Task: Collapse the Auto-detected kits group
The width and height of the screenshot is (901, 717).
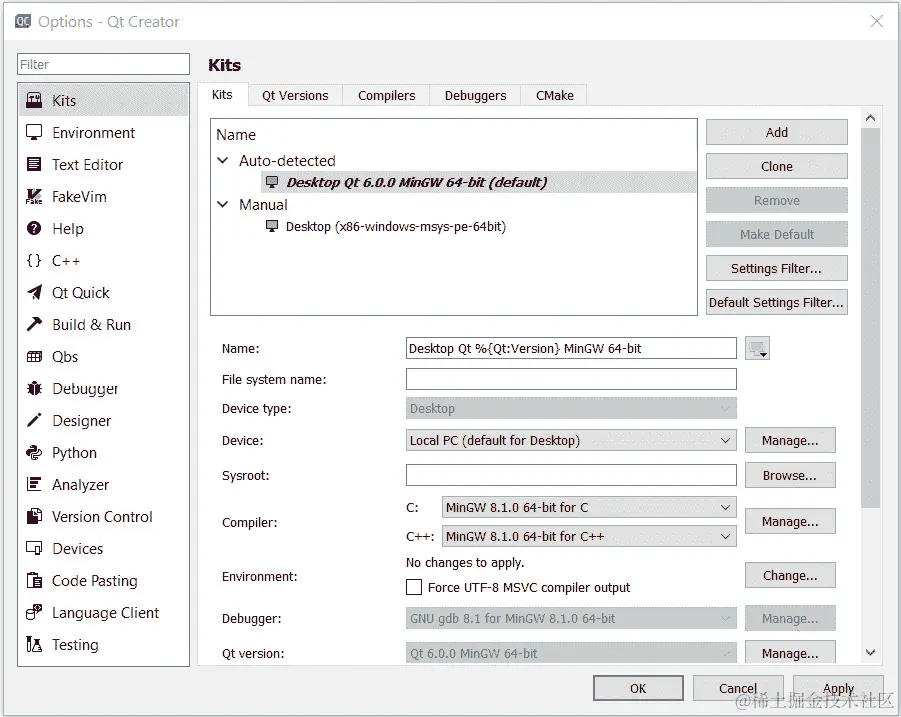Action: coord(223,160)
